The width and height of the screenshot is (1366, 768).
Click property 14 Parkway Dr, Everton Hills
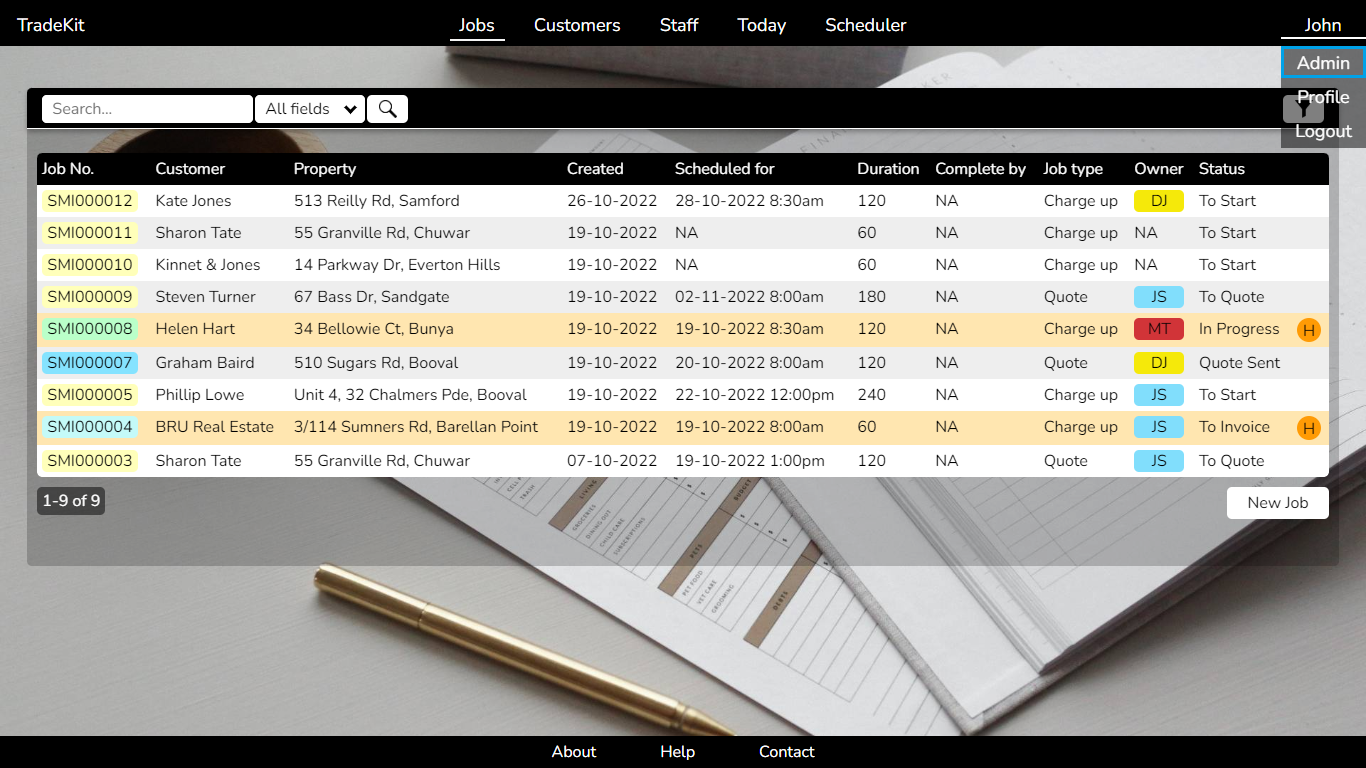(397, 265)
